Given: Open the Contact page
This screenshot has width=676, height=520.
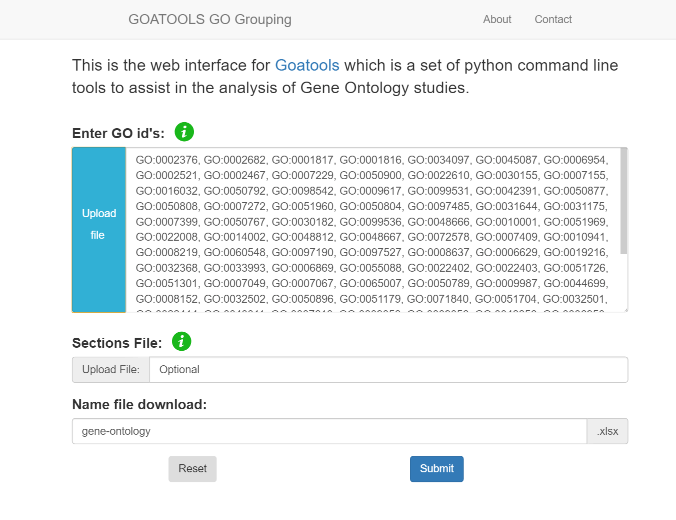Looking at the screenshot, I should 553,19.
